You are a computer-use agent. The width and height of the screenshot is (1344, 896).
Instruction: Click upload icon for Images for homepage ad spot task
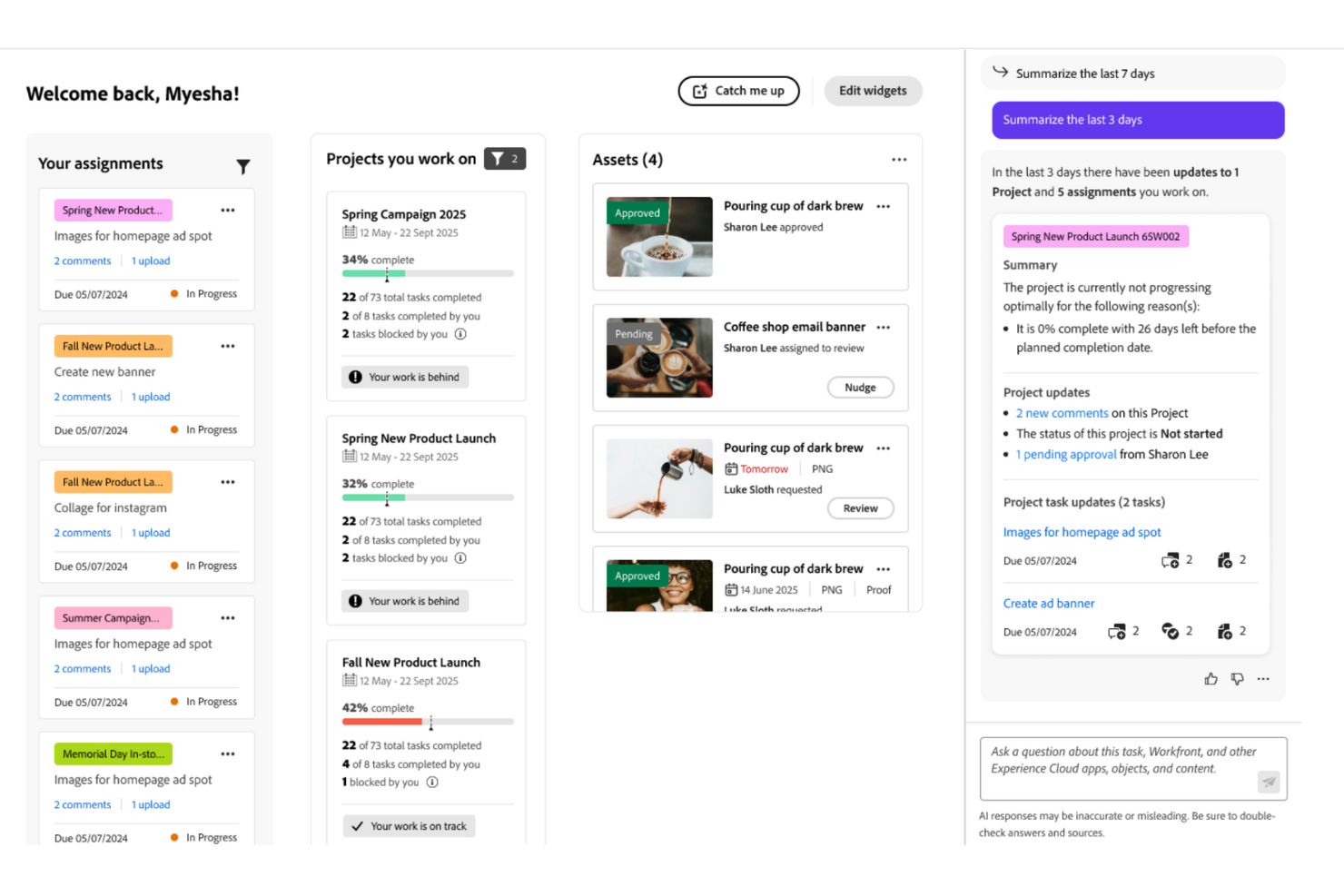[x=1225, y=561]
